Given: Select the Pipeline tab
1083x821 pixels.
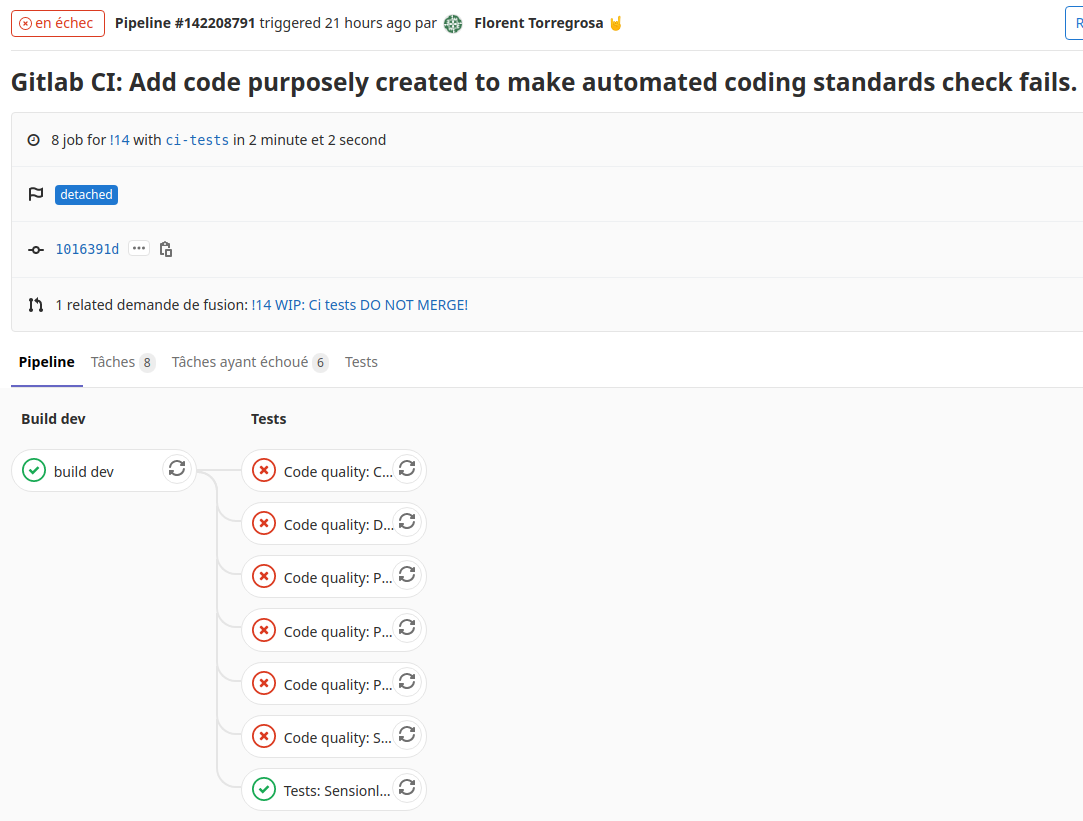Looking at the screenshot, I should click(46, 362).
